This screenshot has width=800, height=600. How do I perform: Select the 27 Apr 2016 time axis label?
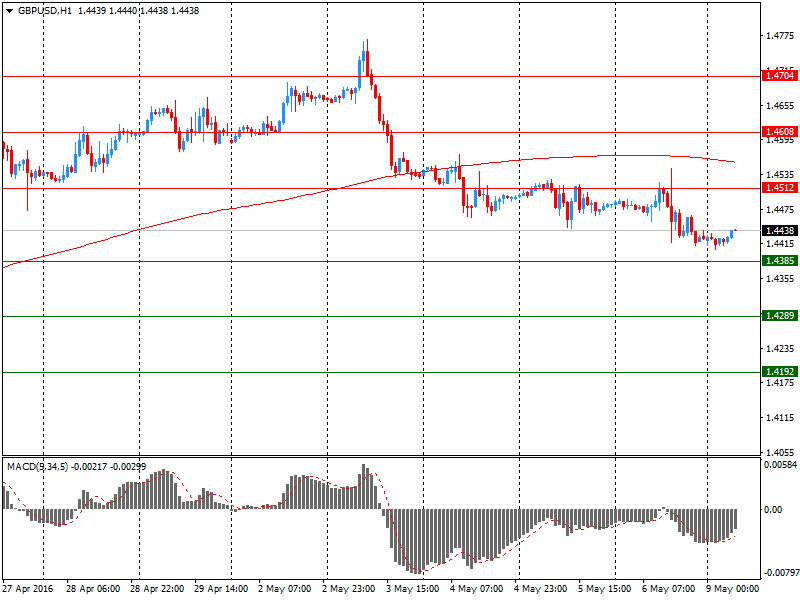click(28, 589)
